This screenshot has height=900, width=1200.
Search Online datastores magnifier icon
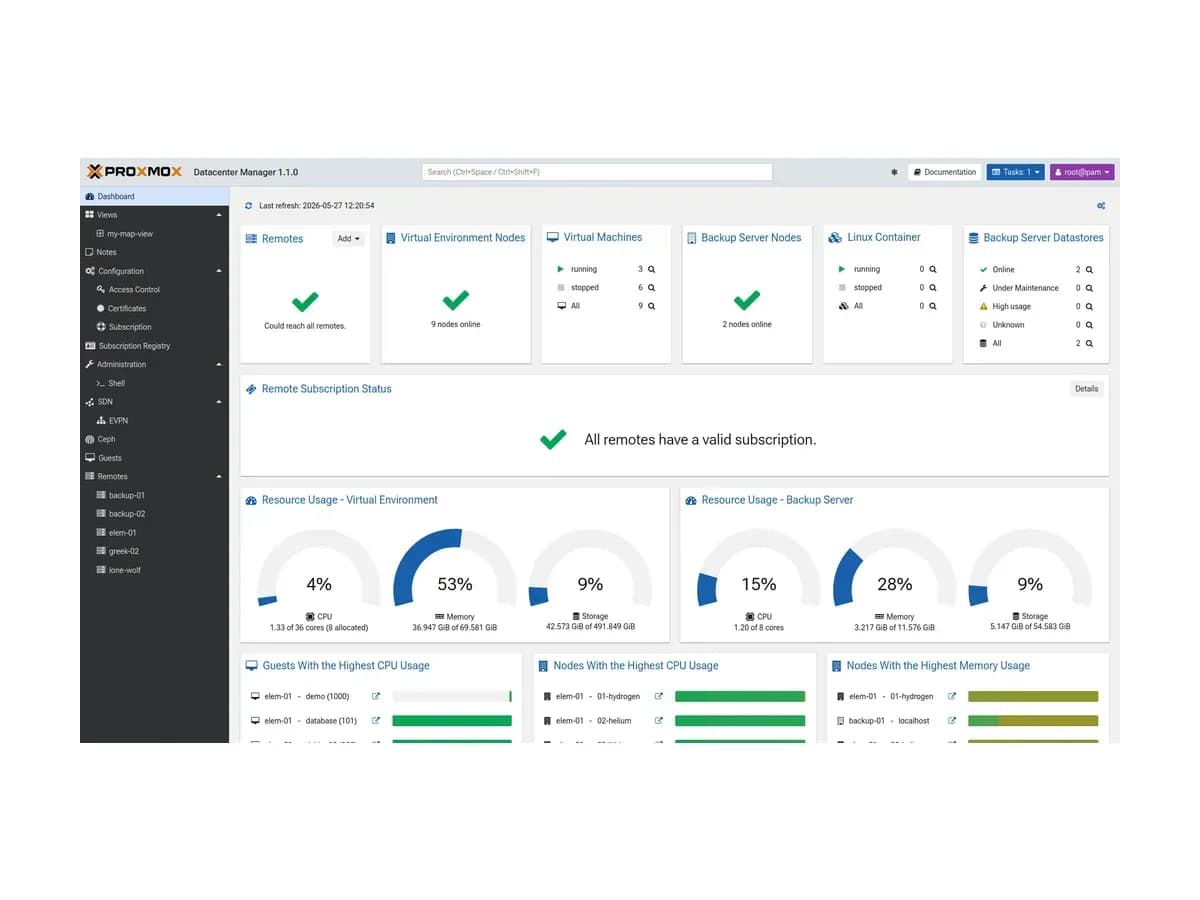pos(1089,270)
